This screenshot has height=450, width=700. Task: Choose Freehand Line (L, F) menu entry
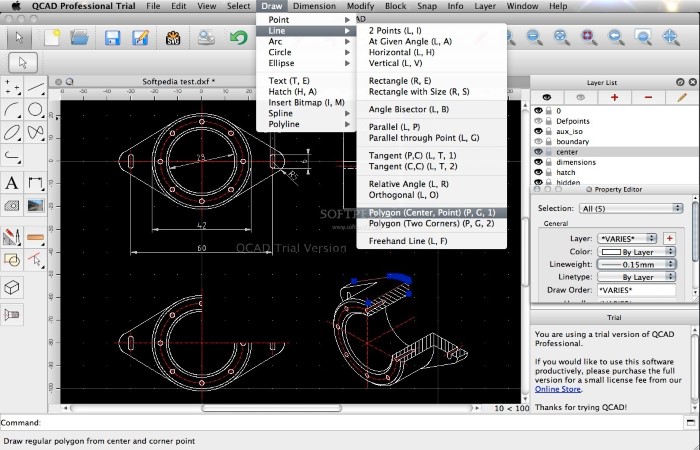click(x=432, y=241)
